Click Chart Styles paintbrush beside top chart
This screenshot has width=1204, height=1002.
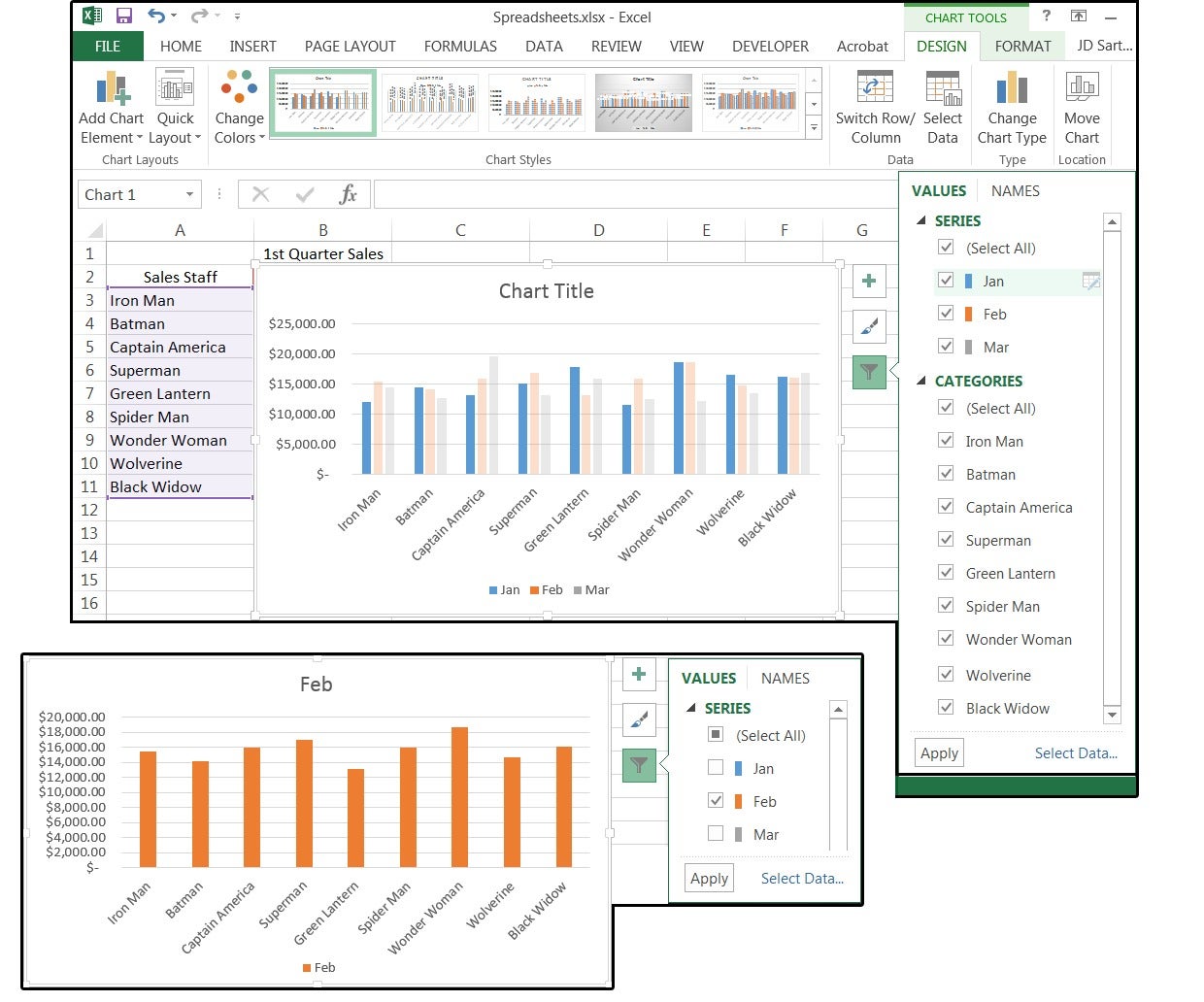869,326
